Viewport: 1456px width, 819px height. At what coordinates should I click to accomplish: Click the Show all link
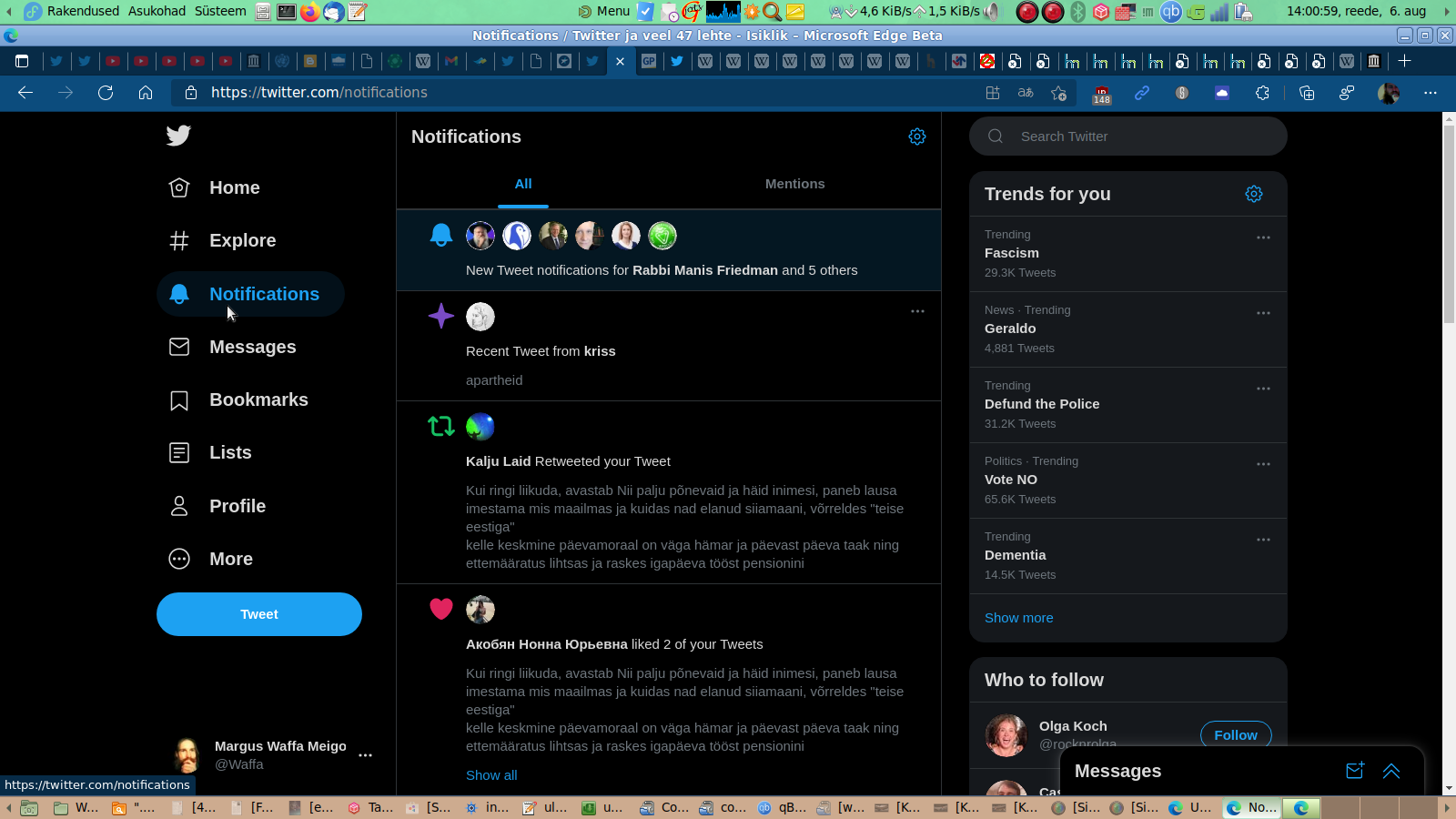[x=491, y=775]
